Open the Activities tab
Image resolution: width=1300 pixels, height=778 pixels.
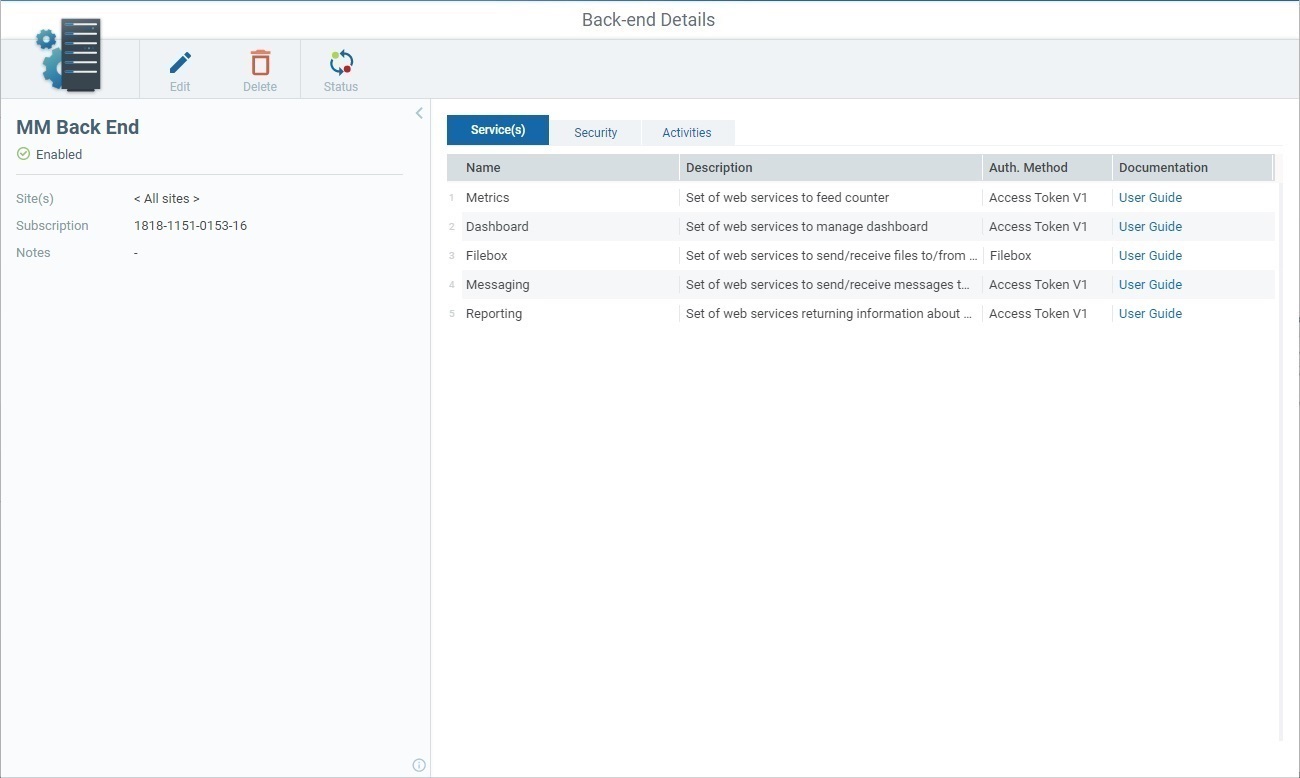point(686,132)
